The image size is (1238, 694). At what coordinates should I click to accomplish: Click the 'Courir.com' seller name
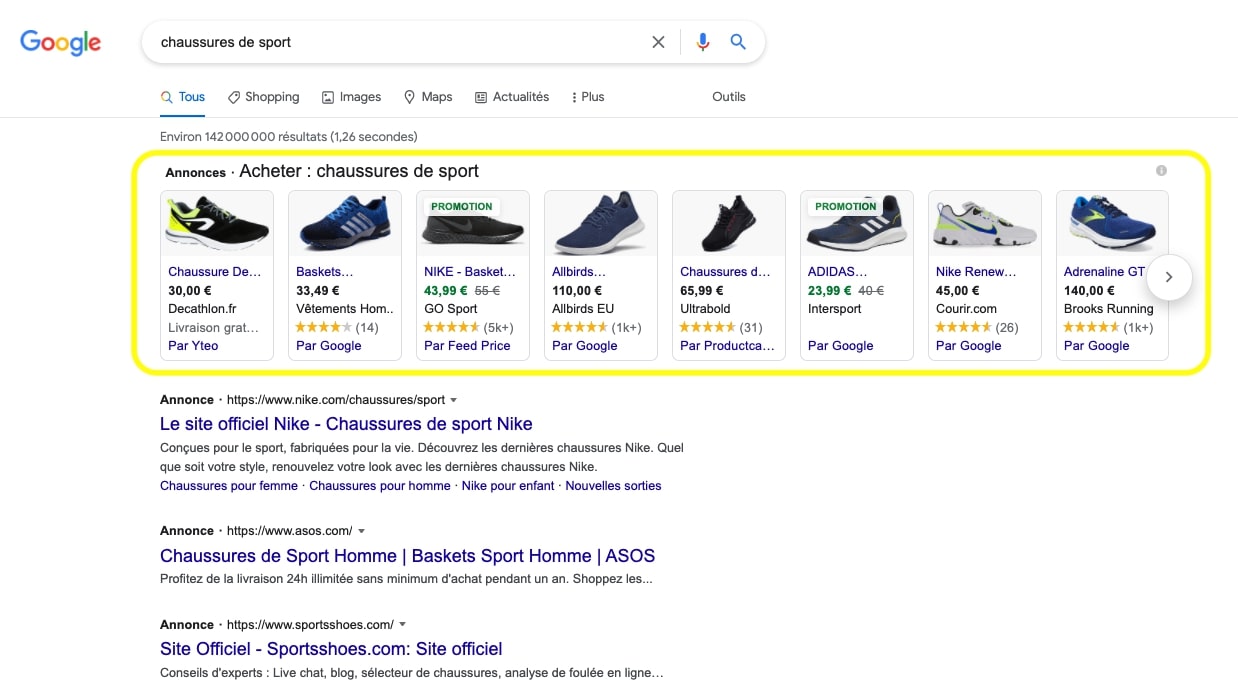pos(966,309)
